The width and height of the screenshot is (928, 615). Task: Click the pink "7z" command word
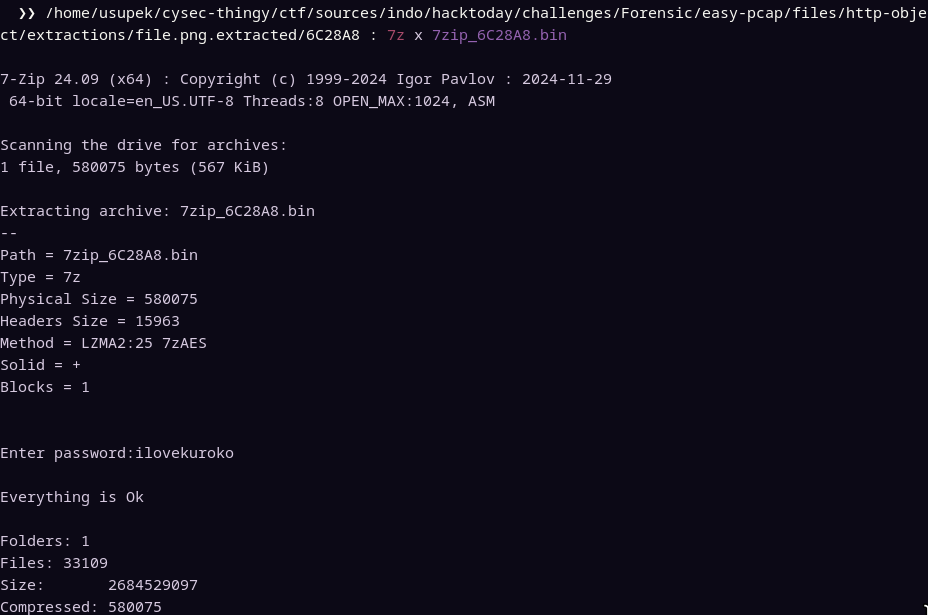[x=396, y=35]
